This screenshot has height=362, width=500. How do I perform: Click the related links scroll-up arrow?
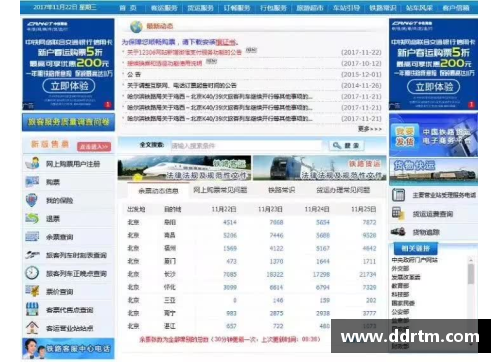[471, 260]
